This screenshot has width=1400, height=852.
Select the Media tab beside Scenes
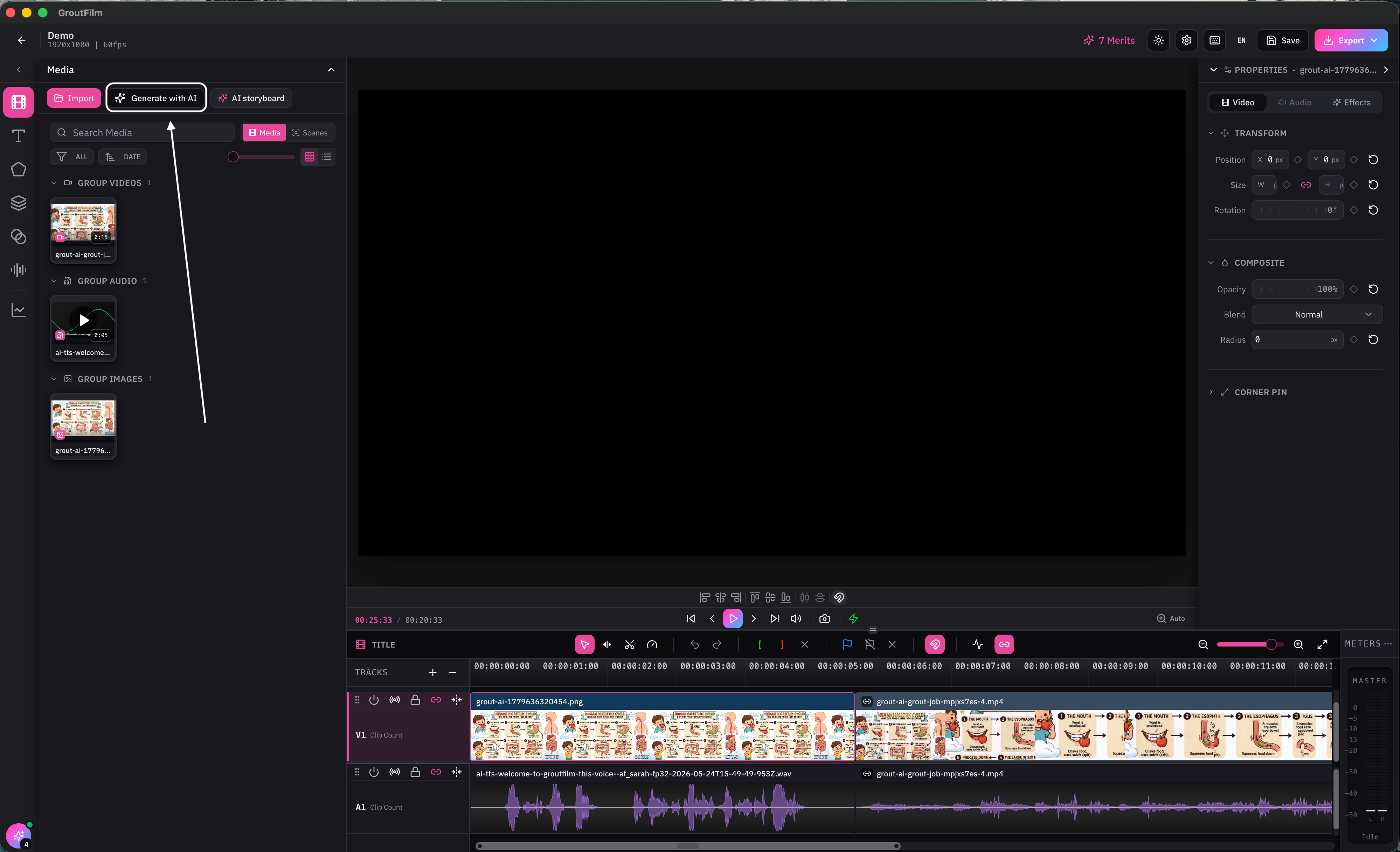[x=264, y=133]
